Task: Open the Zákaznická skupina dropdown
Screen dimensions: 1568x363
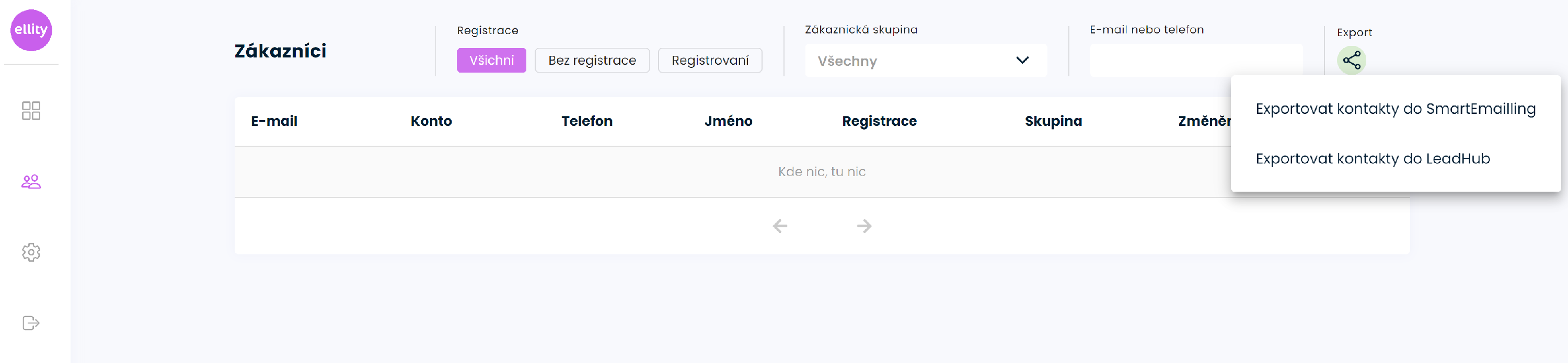Action: tap(925, 60)
